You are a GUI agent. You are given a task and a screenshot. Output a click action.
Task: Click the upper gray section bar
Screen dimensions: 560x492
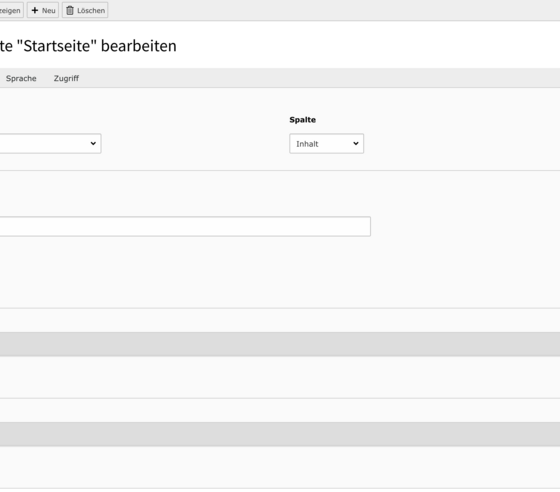point(280,344)
